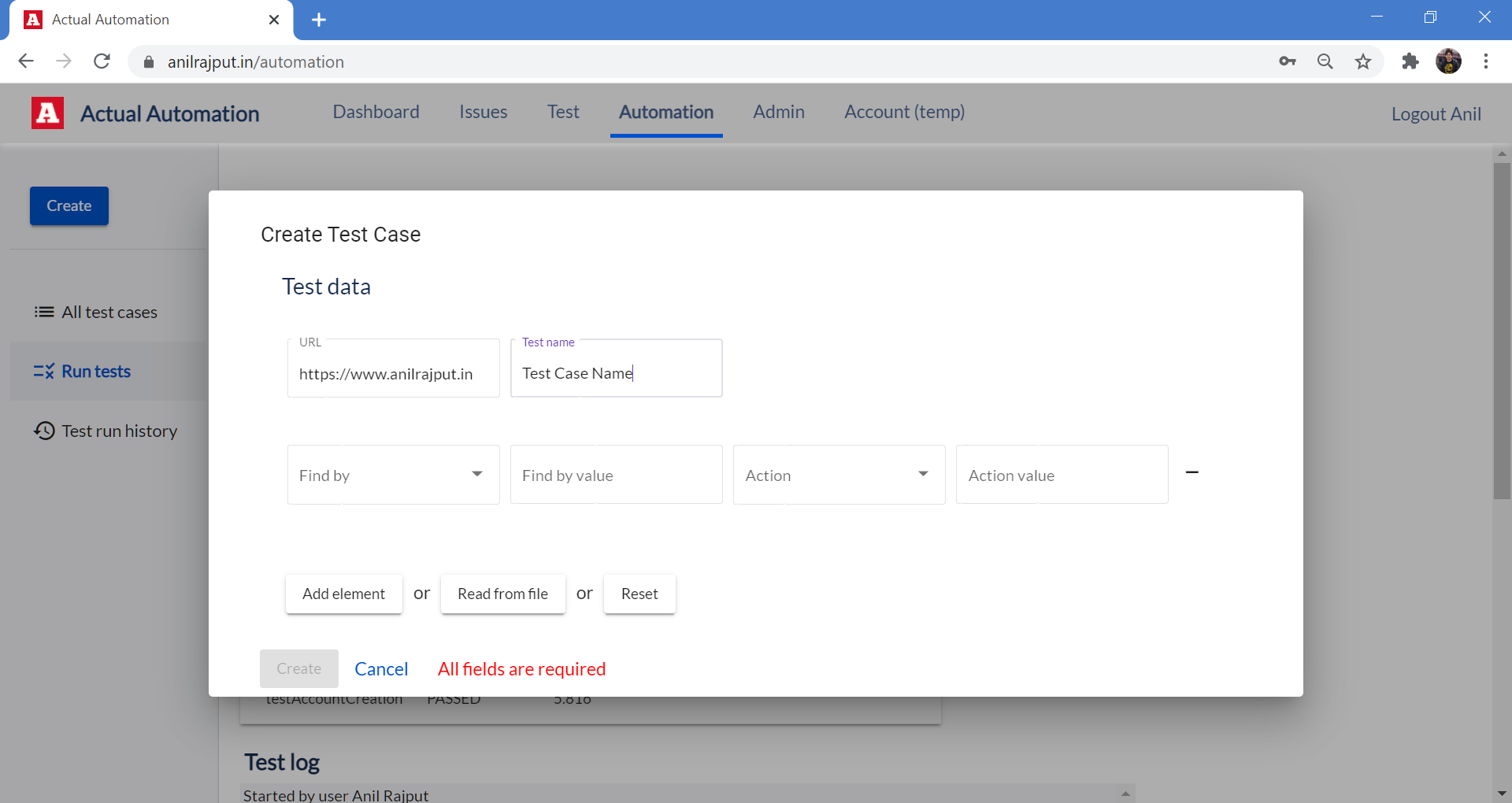Expand the Find by dropdown
Image resolution: width=1512 pixels, height=803 pixels.
pos(476,474)
